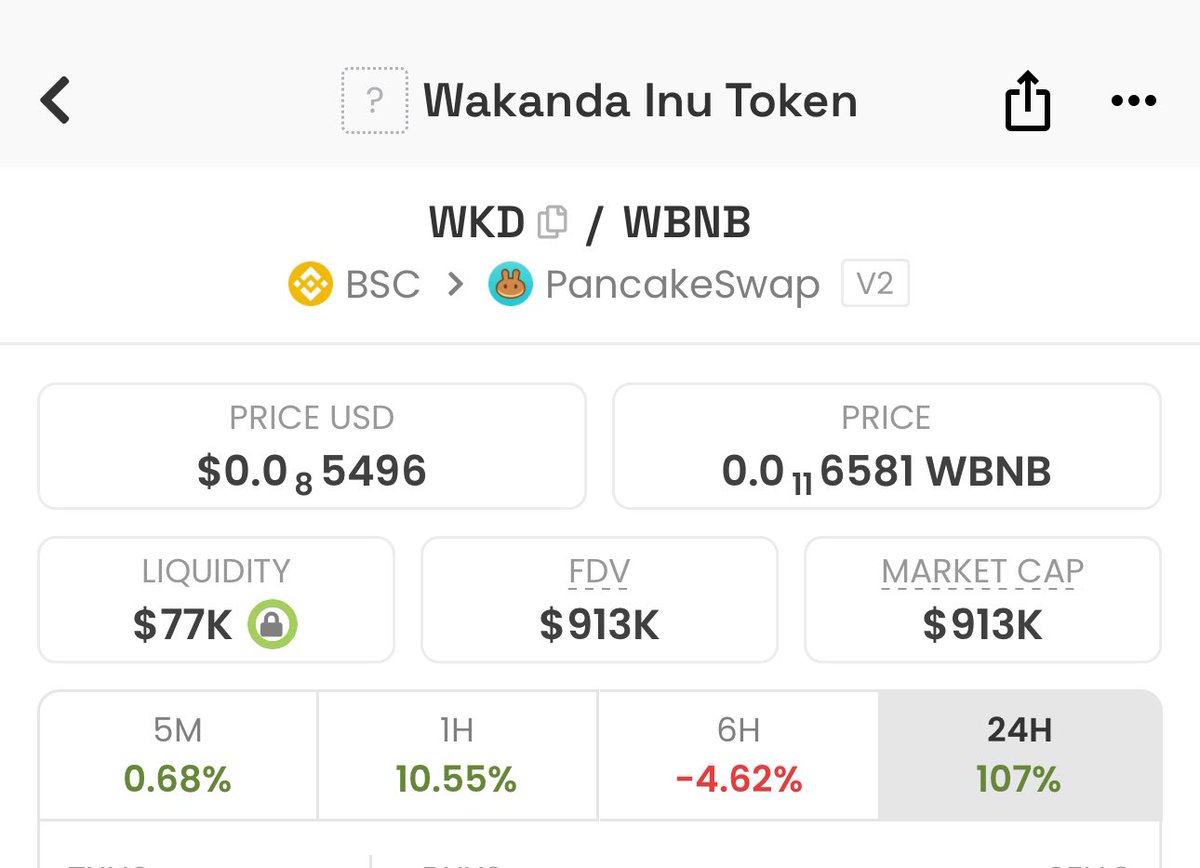
Task: Open the PancakeSwap DEX link
Action: 682,285
